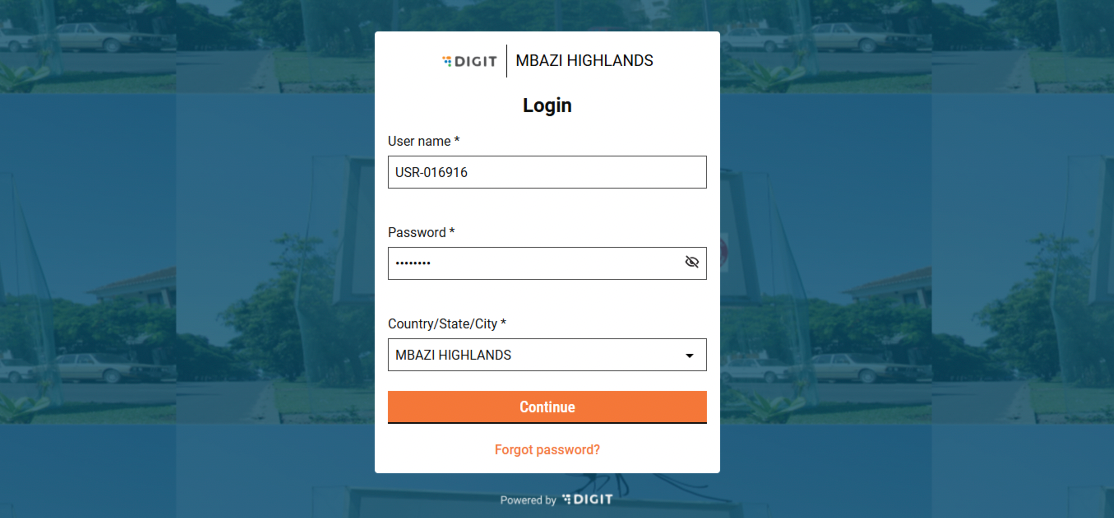Click the User name * label
Image resolution: width=1114 pixels, height=518 pixels.
[x=423, y=141]
